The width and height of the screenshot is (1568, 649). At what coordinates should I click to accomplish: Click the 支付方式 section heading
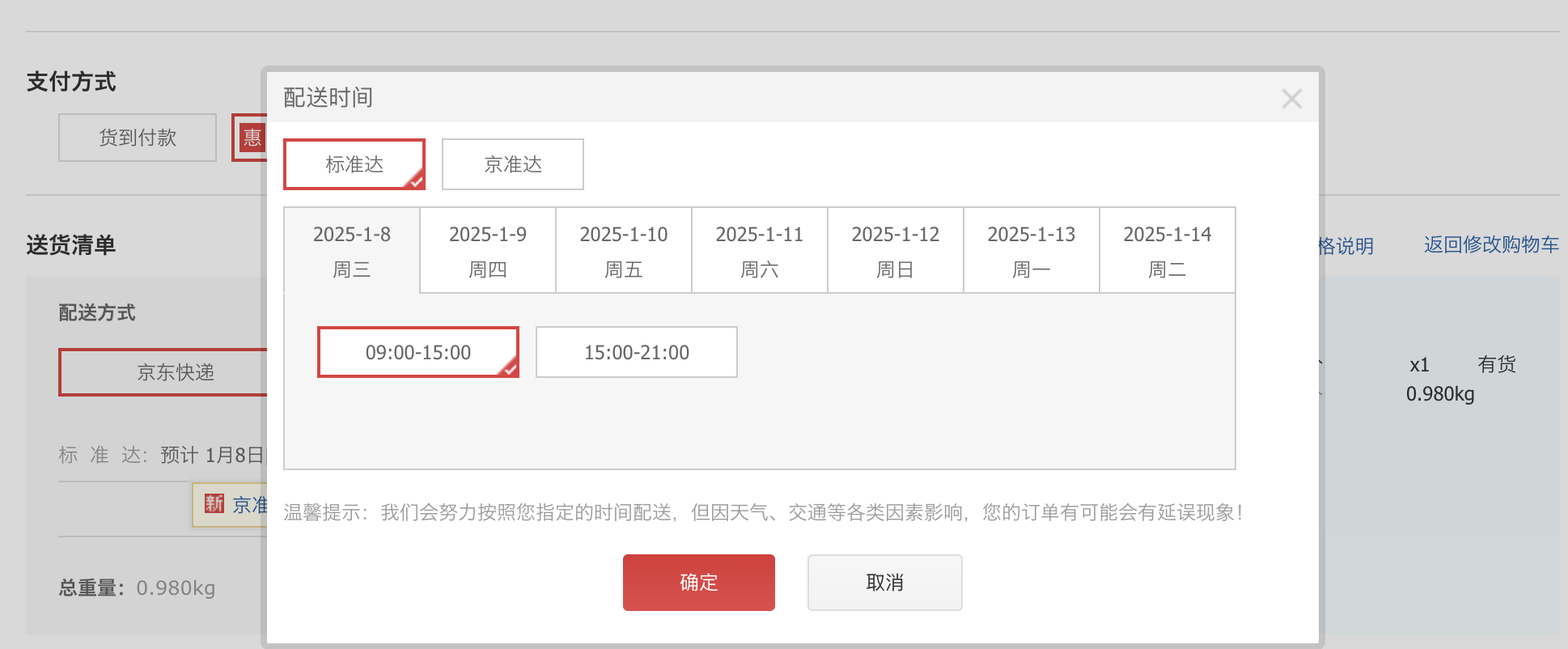point(71,82)
